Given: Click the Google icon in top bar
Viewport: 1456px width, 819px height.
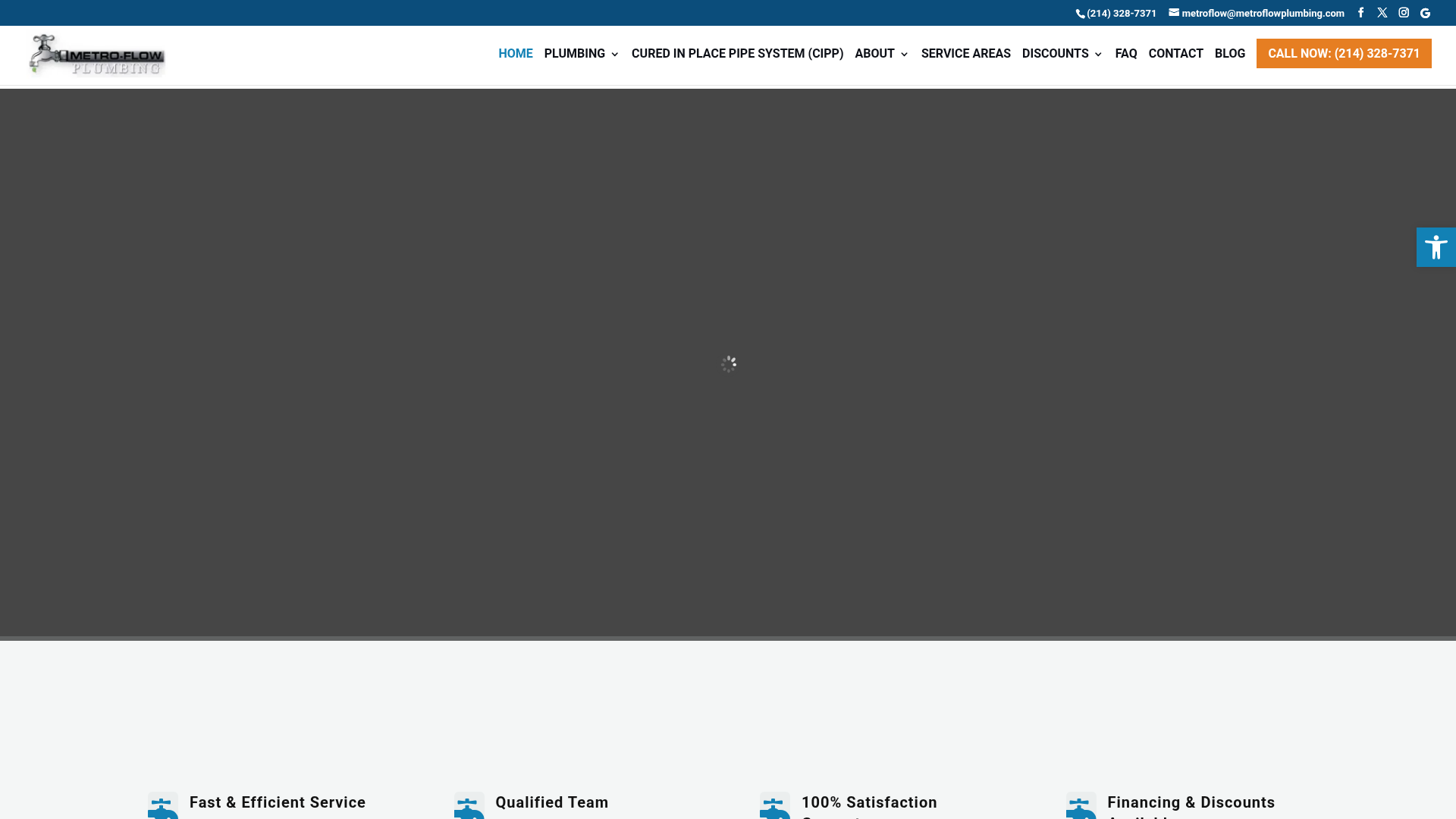Looking at the screenshot, I should point(1425,13).
